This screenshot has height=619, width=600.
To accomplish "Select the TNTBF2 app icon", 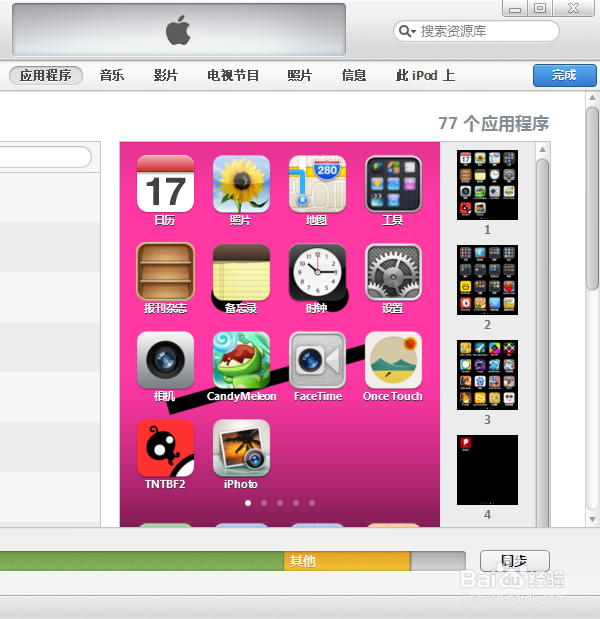I will click(x=165, y=448).
